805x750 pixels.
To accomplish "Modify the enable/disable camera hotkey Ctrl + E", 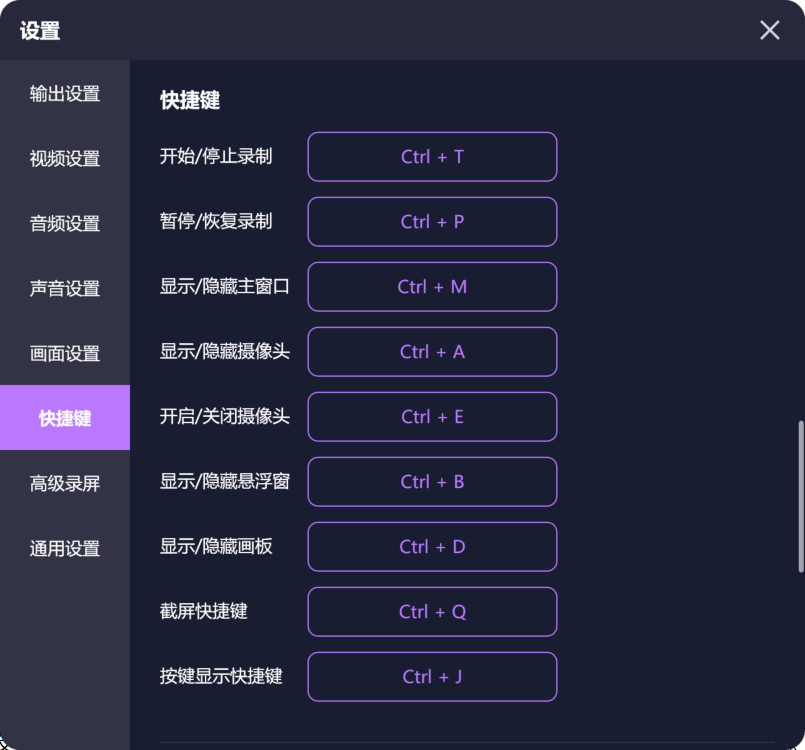I will coord(432,417).
